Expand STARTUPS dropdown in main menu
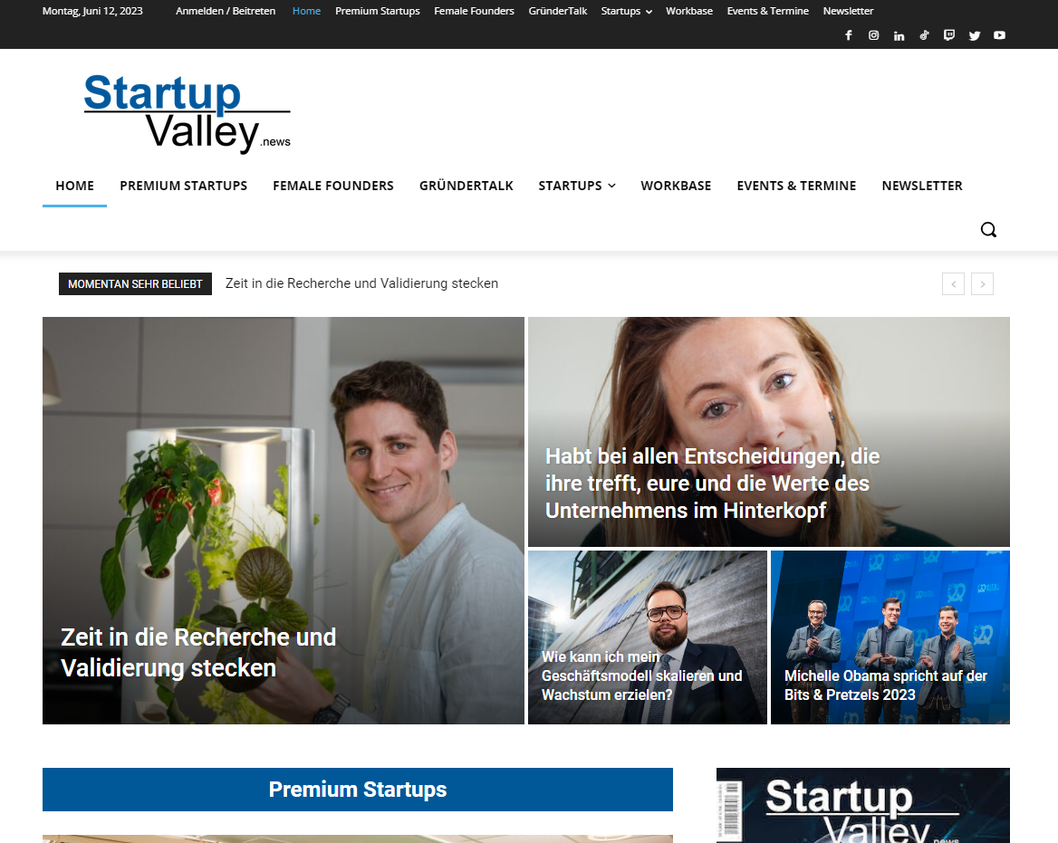This screenshot has height=843, width=1058. pos(577,186)
